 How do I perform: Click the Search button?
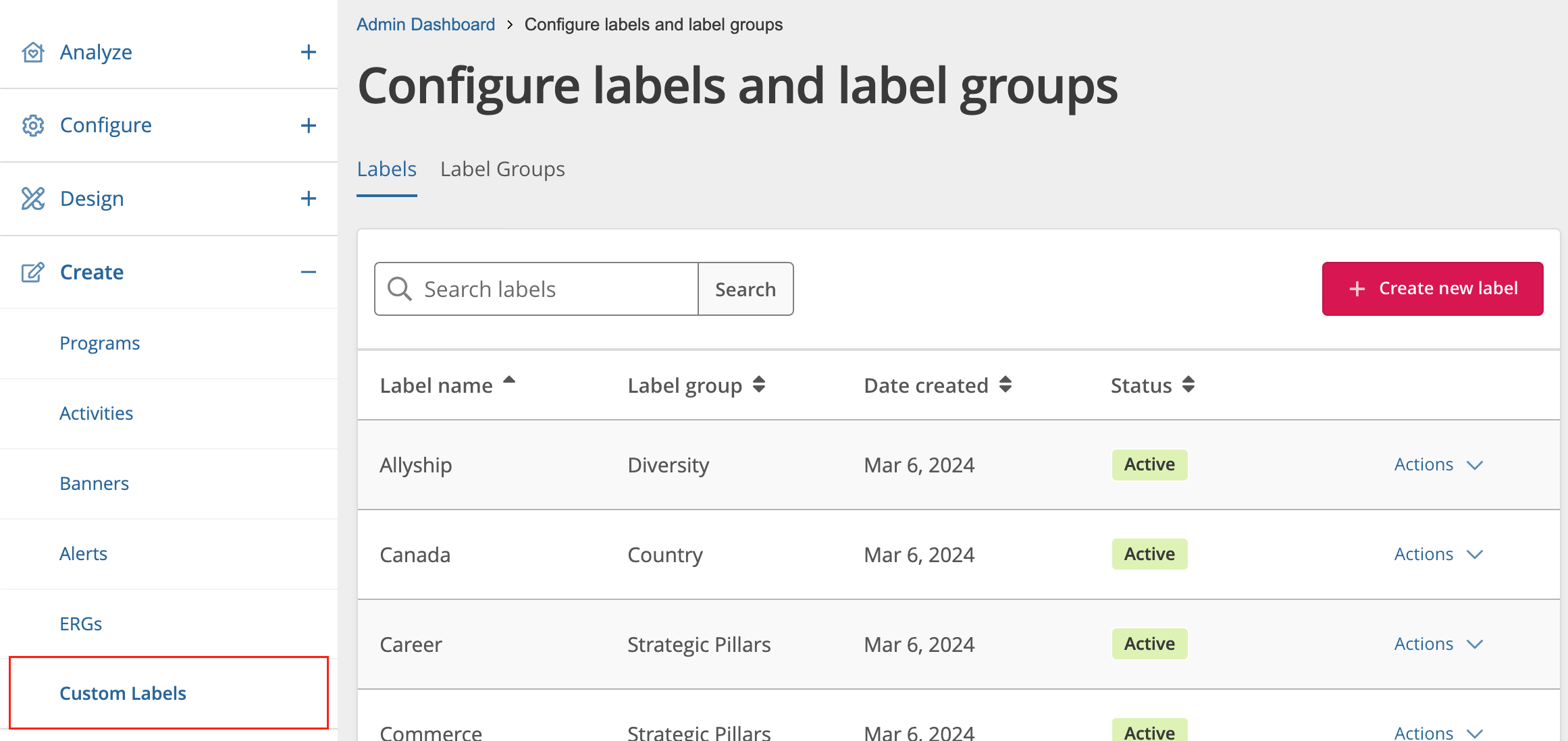click(746, 289)
